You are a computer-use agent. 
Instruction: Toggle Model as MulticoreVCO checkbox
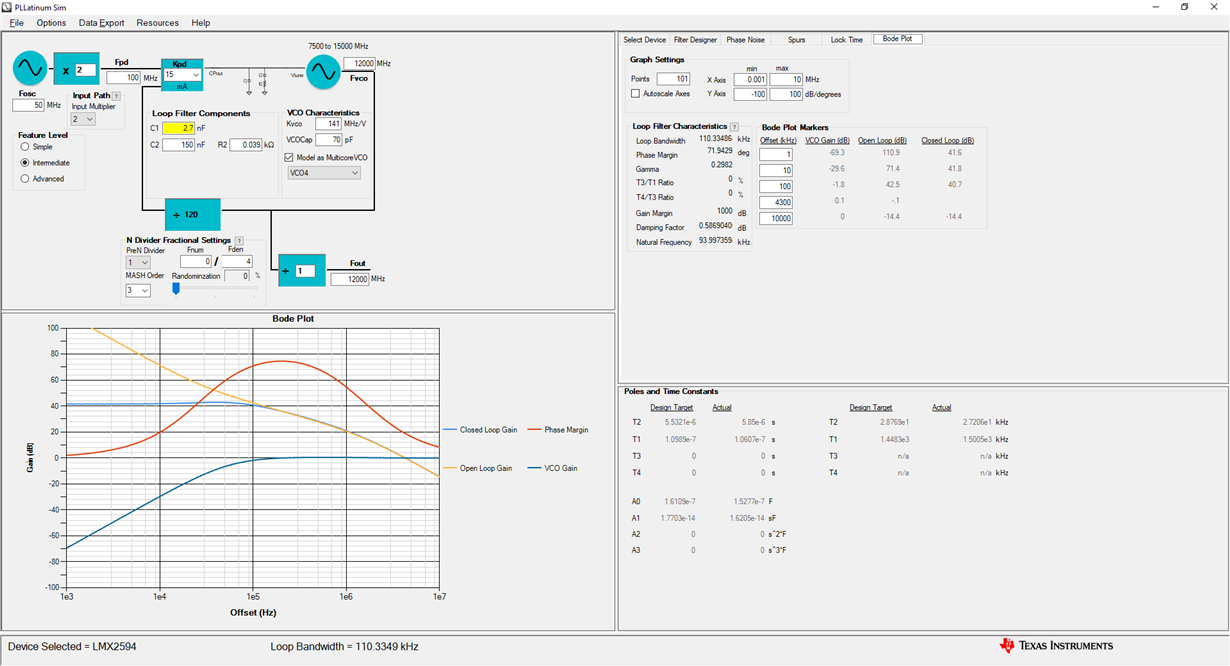coord(289,157)
